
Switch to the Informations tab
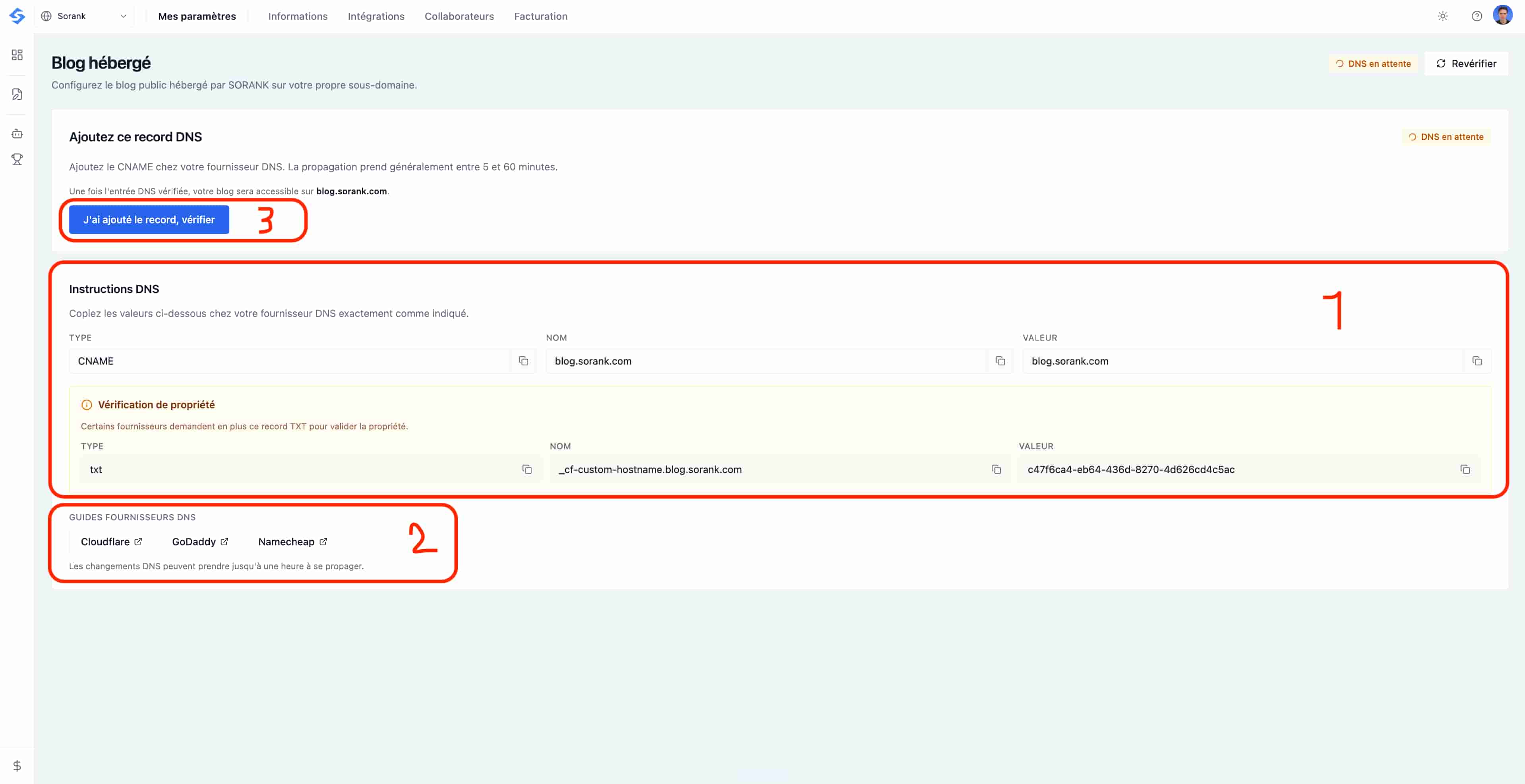click(298, 16)
